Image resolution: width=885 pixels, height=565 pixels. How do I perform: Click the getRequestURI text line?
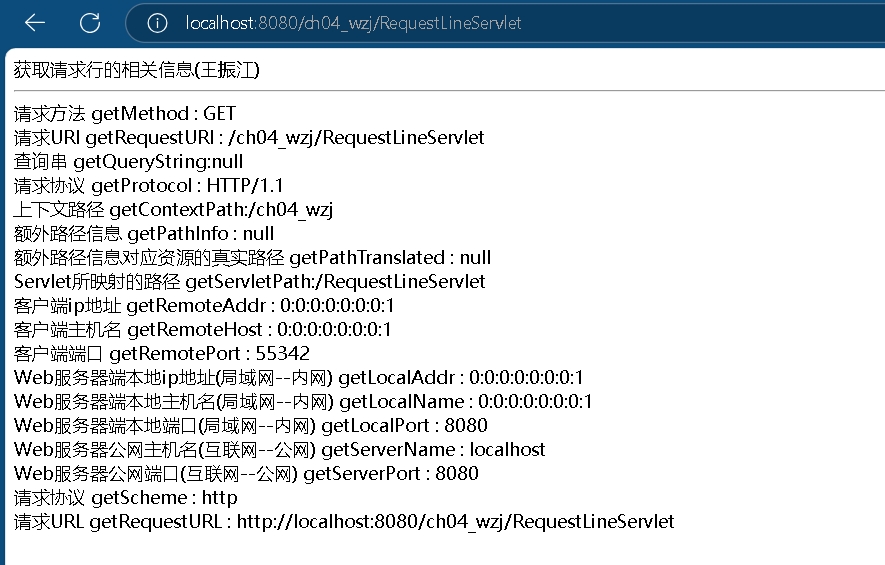coord(249,138)
